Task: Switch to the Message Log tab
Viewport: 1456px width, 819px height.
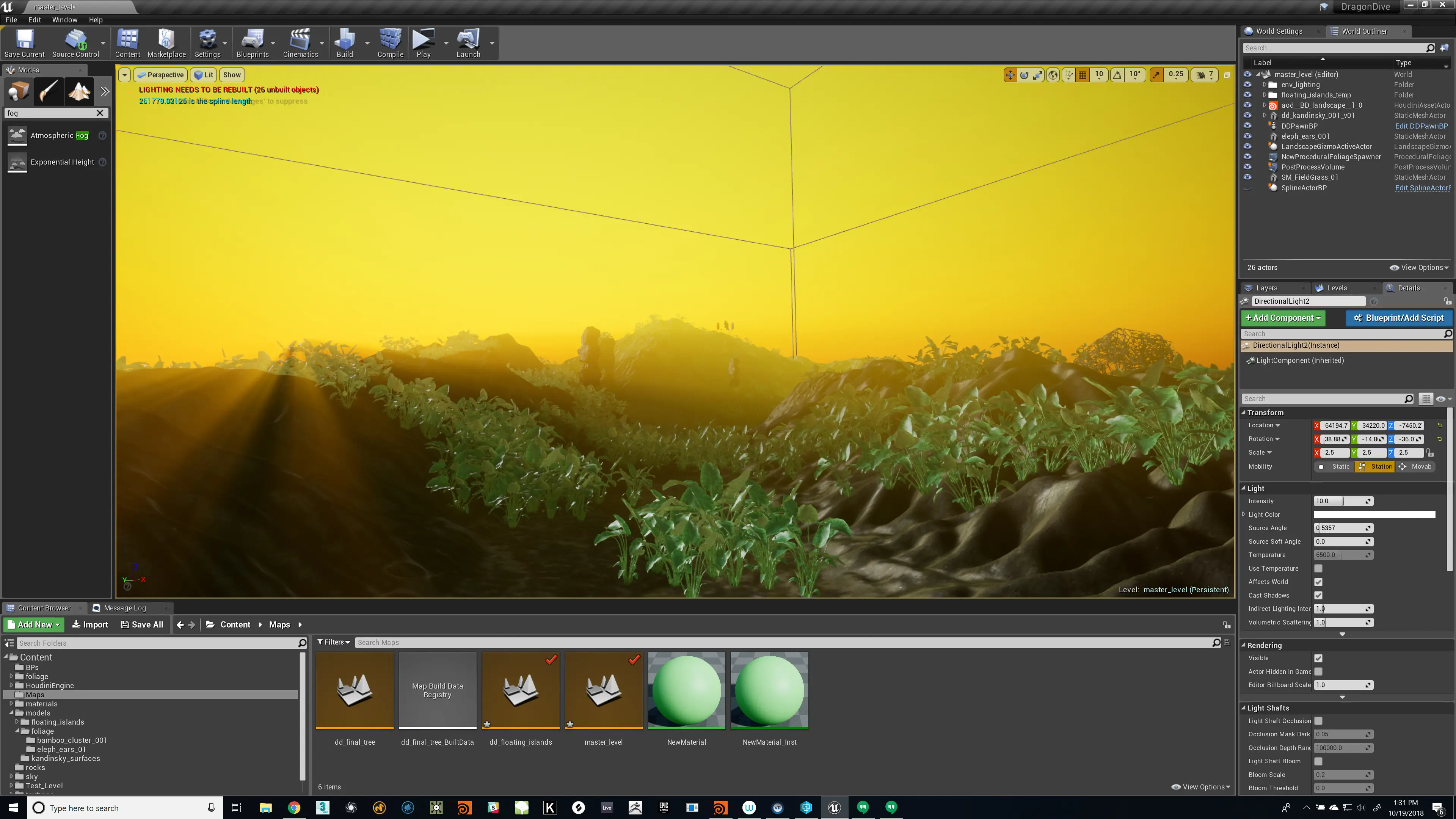Action: (x=125, y=608)
